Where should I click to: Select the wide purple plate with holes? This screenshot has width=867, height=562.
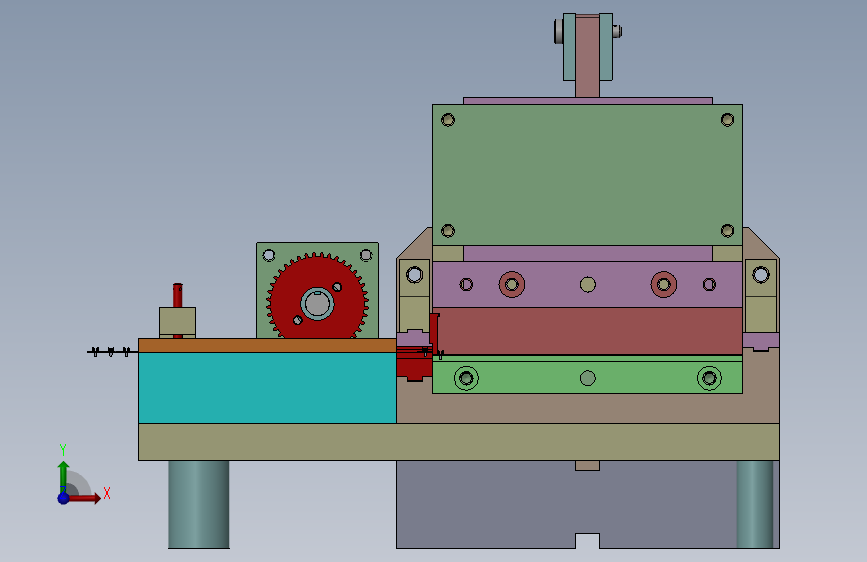point(553,284)
